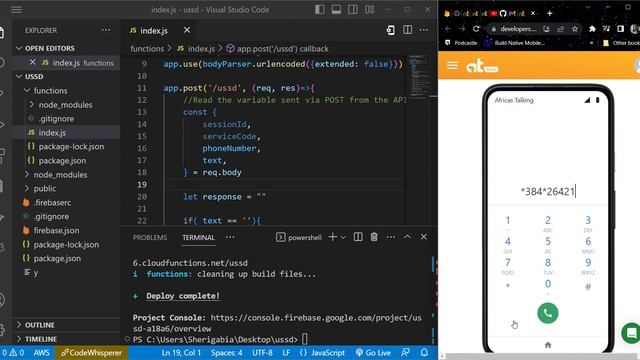Tap the # key on keypad
Screen dimensions: 640x360
(x=588, y=287)
